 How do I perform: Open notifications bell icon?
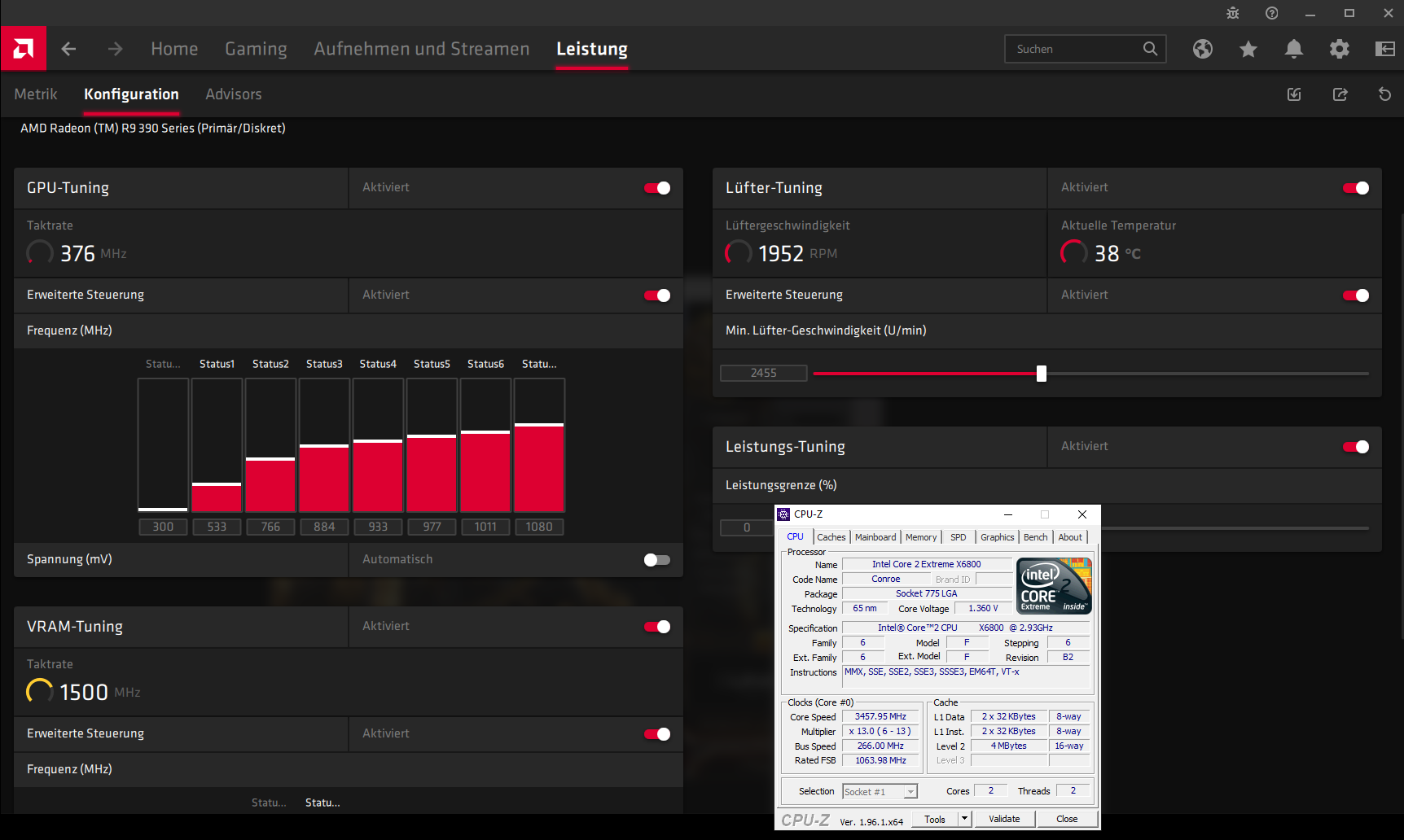click(x=1294, y=49)
